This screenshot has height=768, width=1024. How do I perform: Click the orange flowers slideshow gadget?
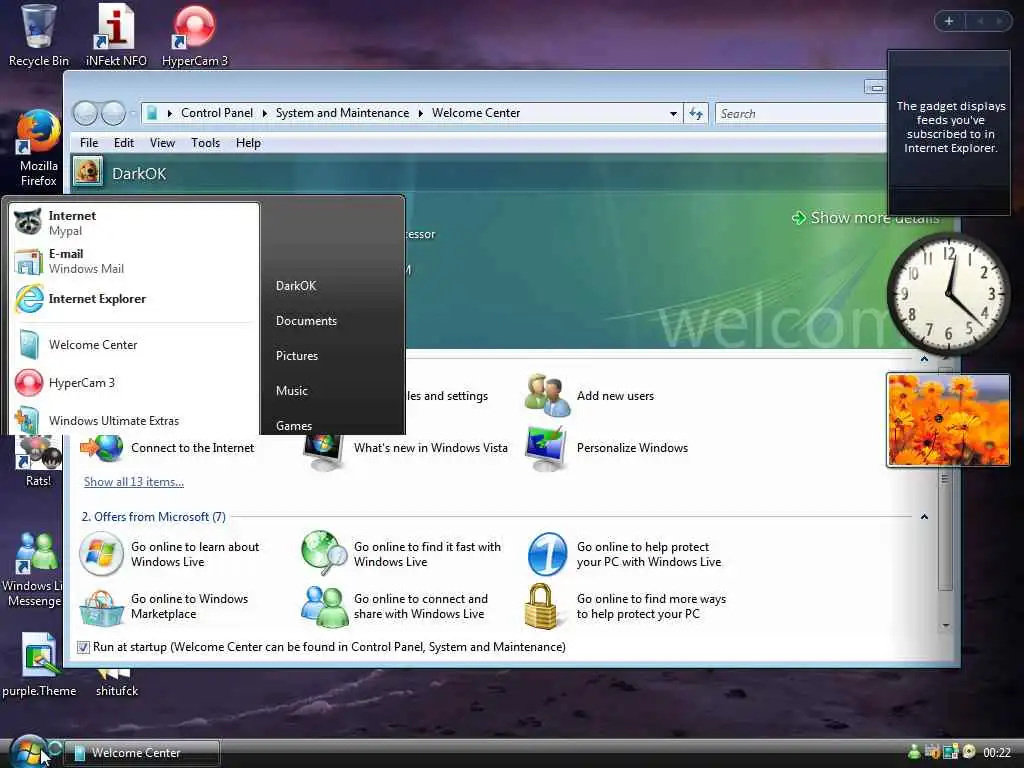948,420
